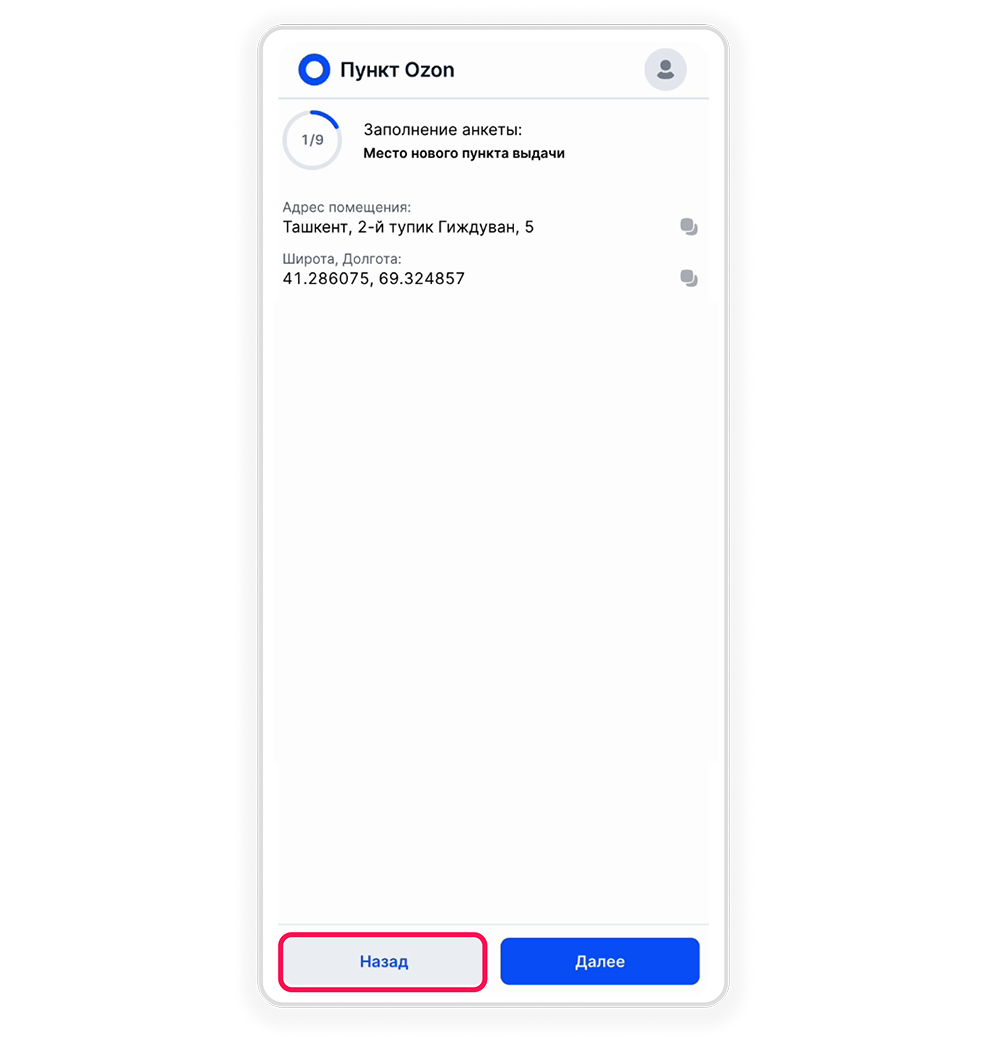Screen dimensions: 982x1042
Task: Click the Заполнение анкеты heading
Action: [442, 130]
